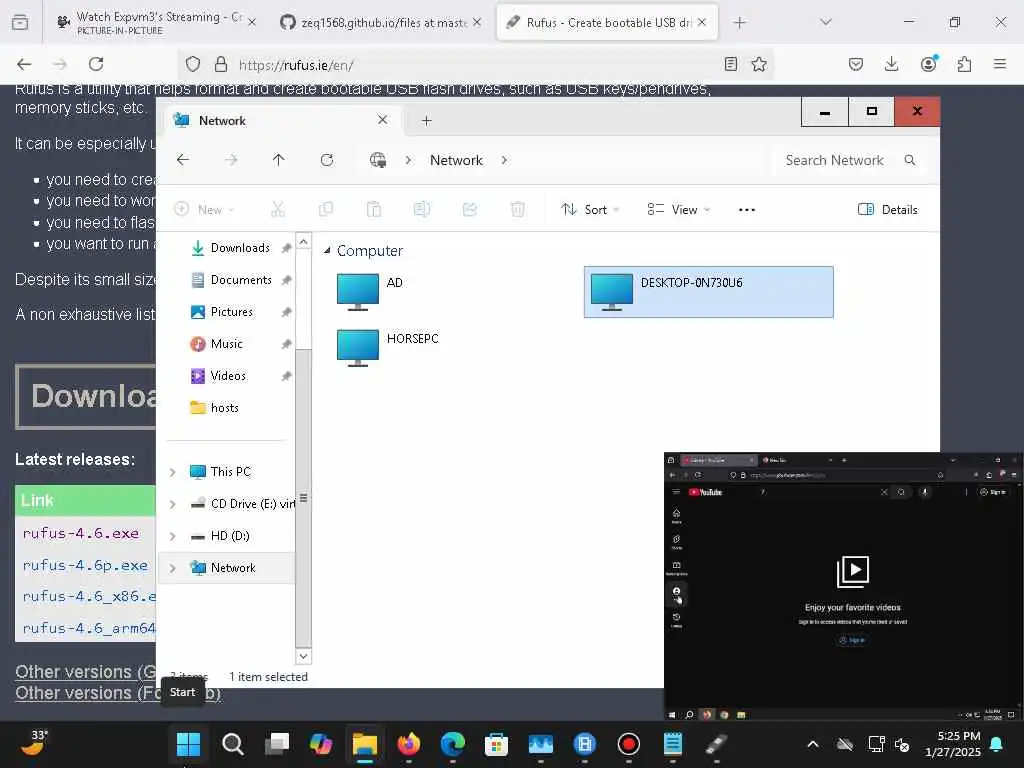Refresh the Network folder view

click(327, 160)
